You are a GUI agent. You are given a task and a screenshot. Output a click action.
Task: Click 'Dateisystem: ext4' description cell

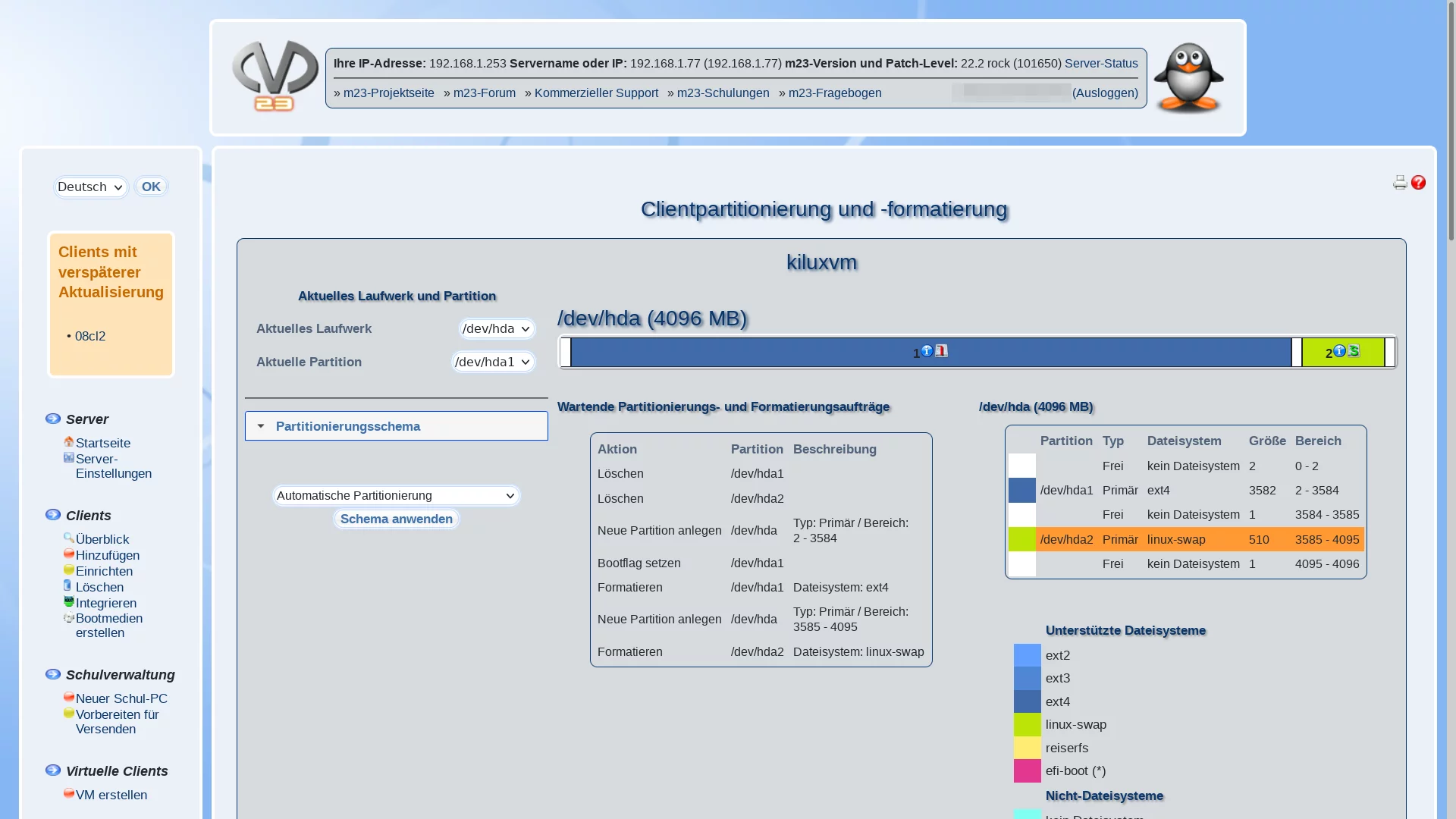841,588
